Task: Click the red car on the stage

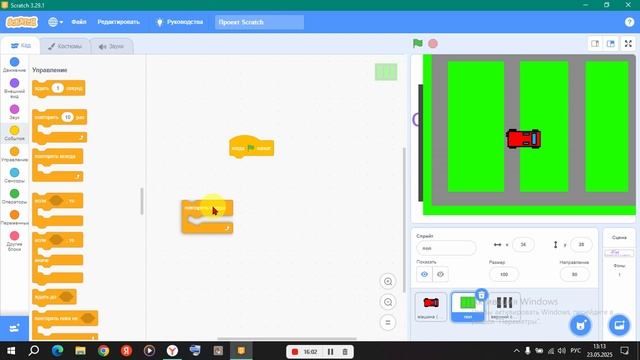Action: (x=524, y=139)
